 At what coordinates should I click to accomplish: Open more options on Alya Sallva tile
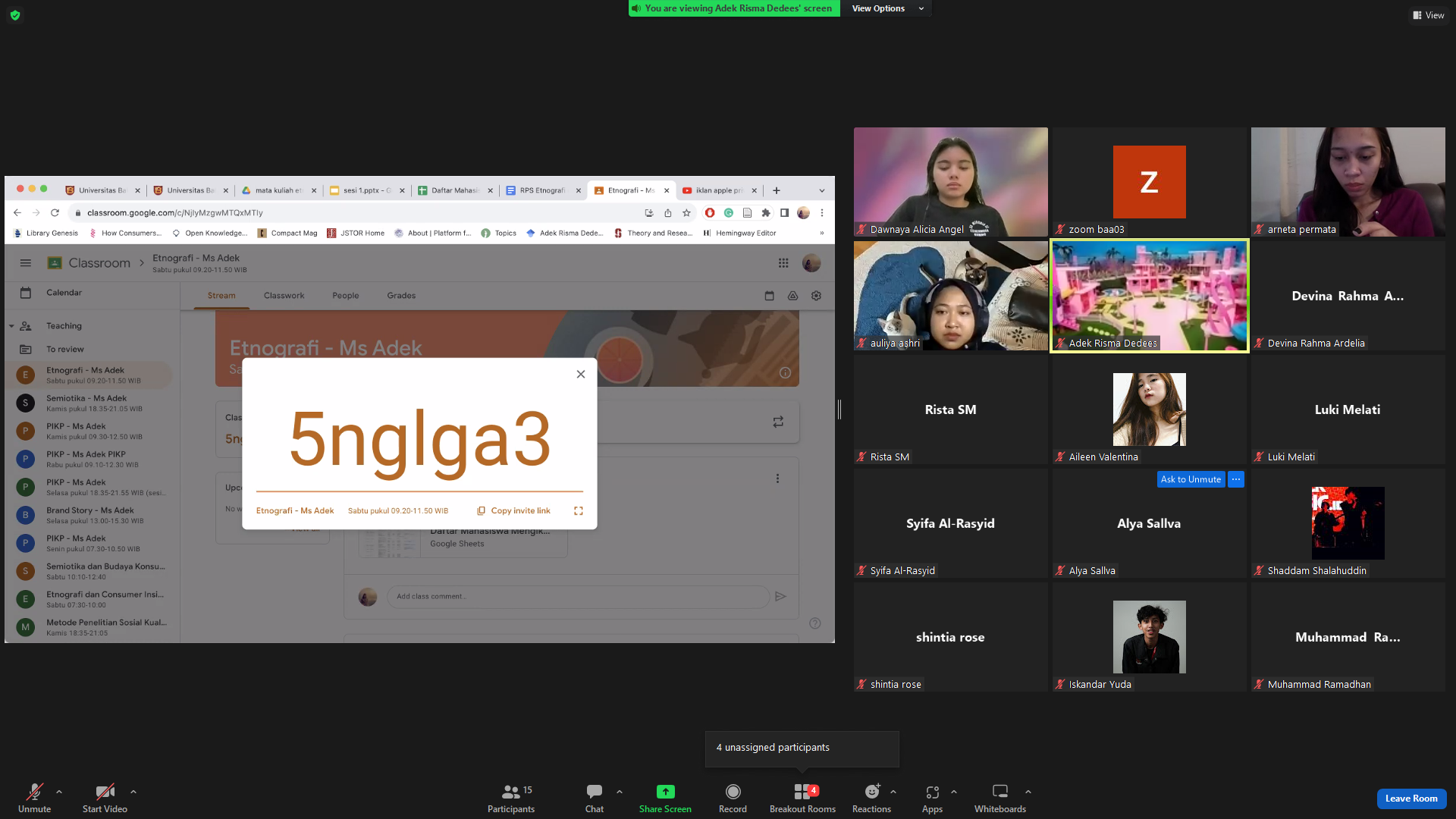coord(1236,479)
